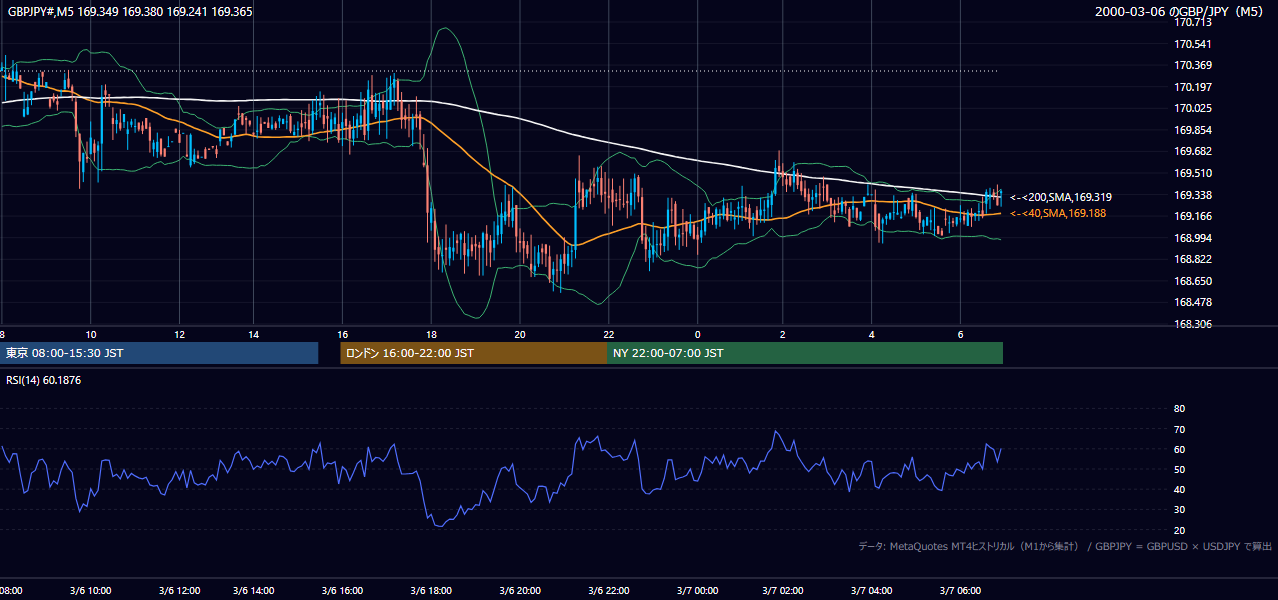Click price axis value 168.994
The image size is (1278, 600).
coord(1193,238)
